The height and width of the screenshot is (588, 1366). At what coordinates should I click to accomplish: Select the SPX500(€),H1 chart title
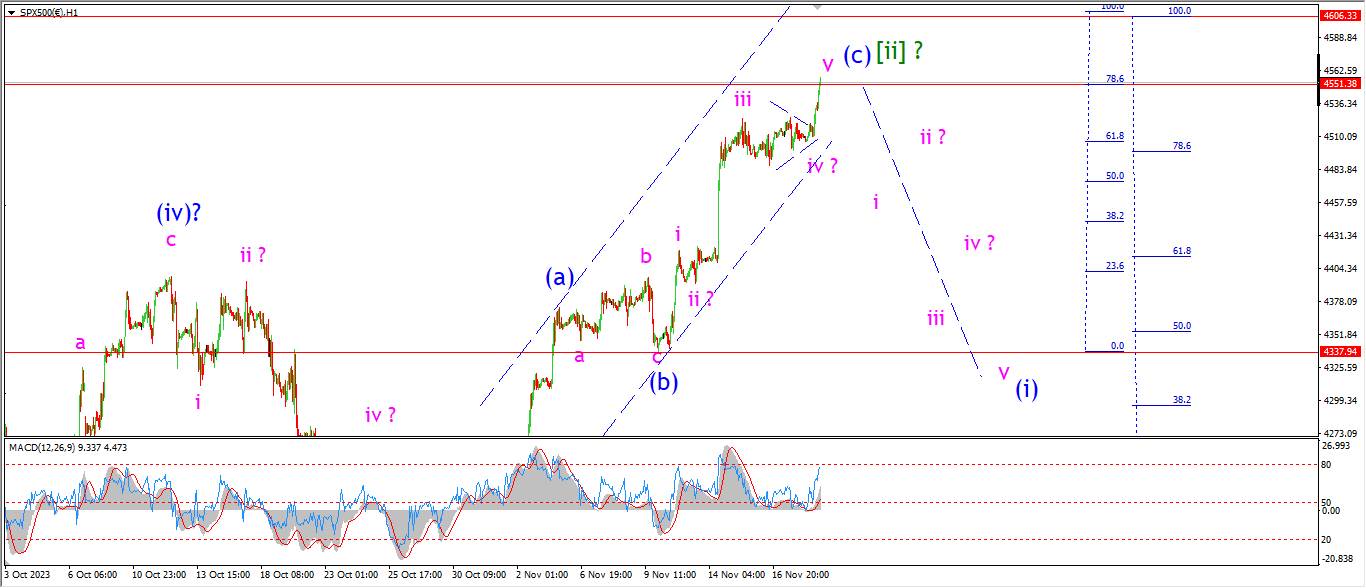point(50,12)
